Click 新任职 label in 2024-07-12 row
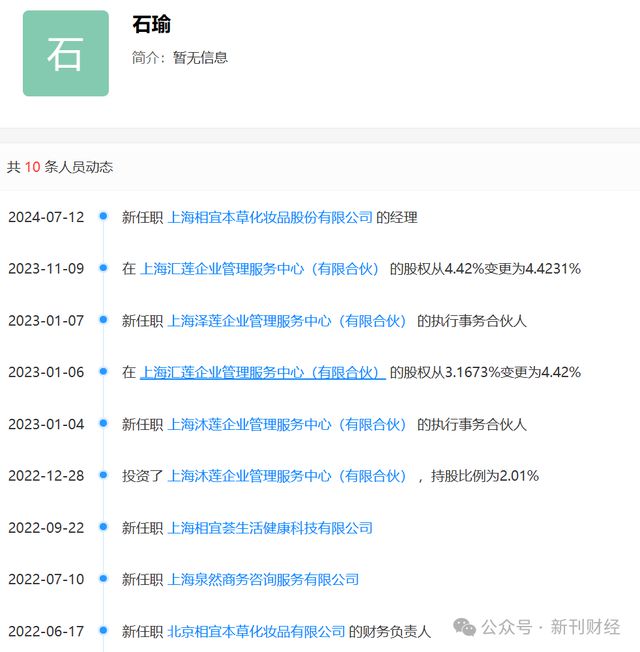640x652 pixels. (142, 217)
